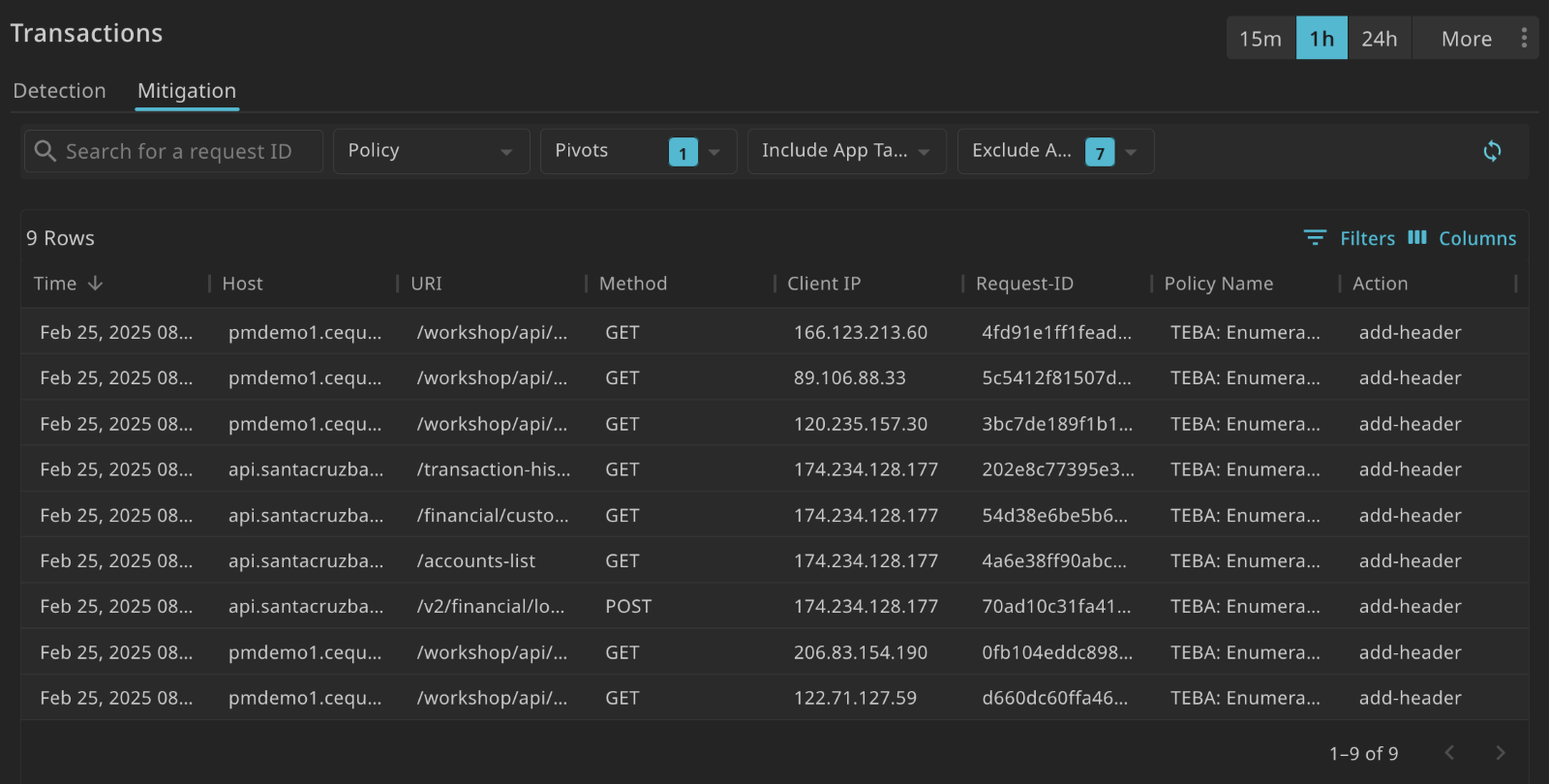Open the Include App Ta... dropdown
Screen dimensions: 1549x784
click(847, 151)
